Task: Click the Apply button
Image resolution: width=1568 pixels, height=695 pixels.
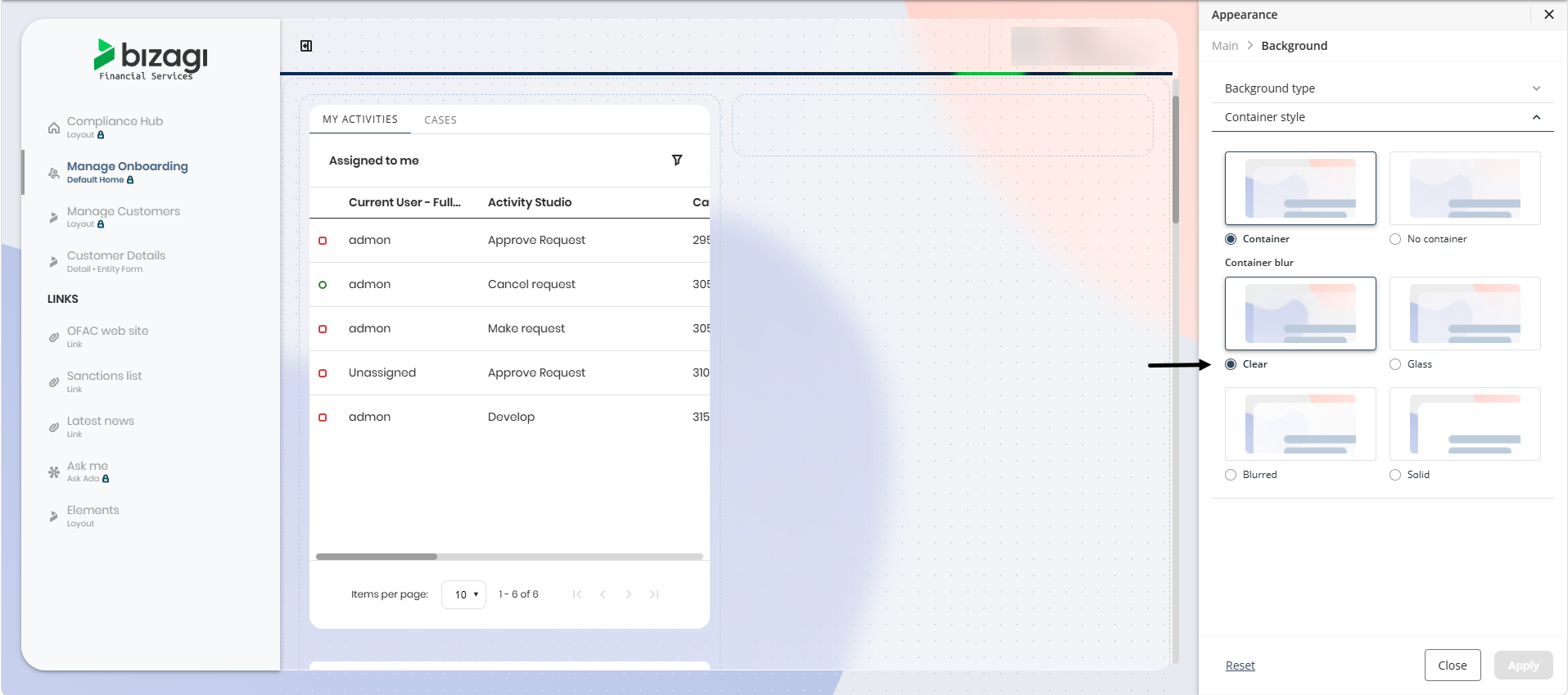Action: (1524, 665)
